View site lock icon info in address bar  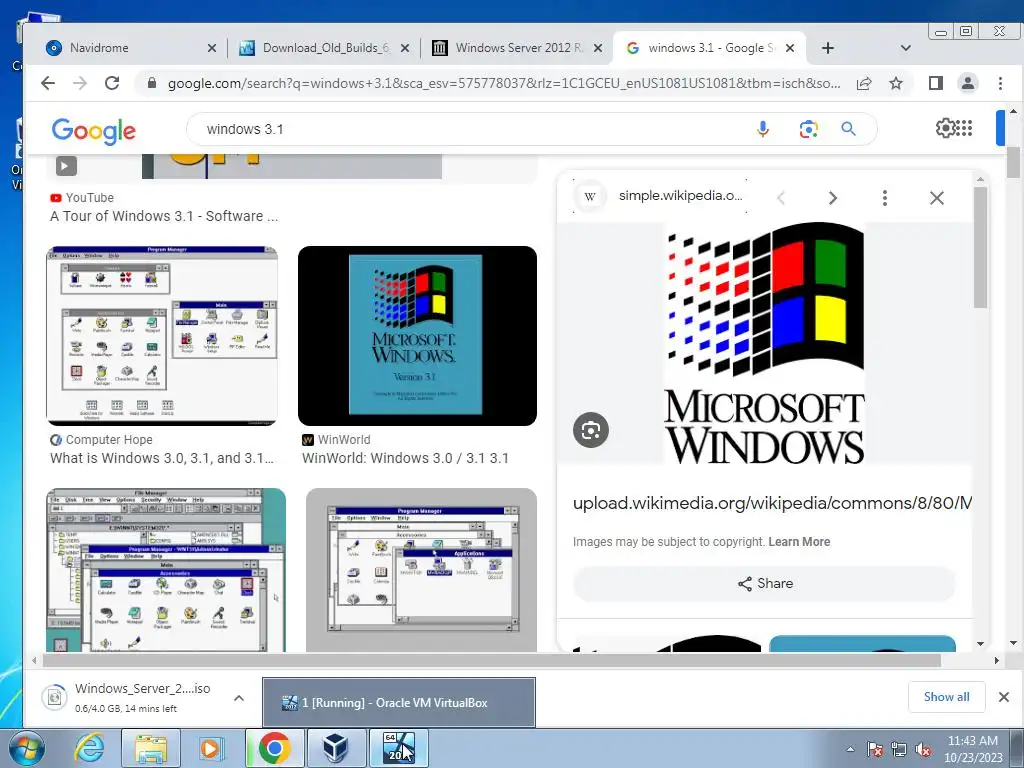coord(152,83)
